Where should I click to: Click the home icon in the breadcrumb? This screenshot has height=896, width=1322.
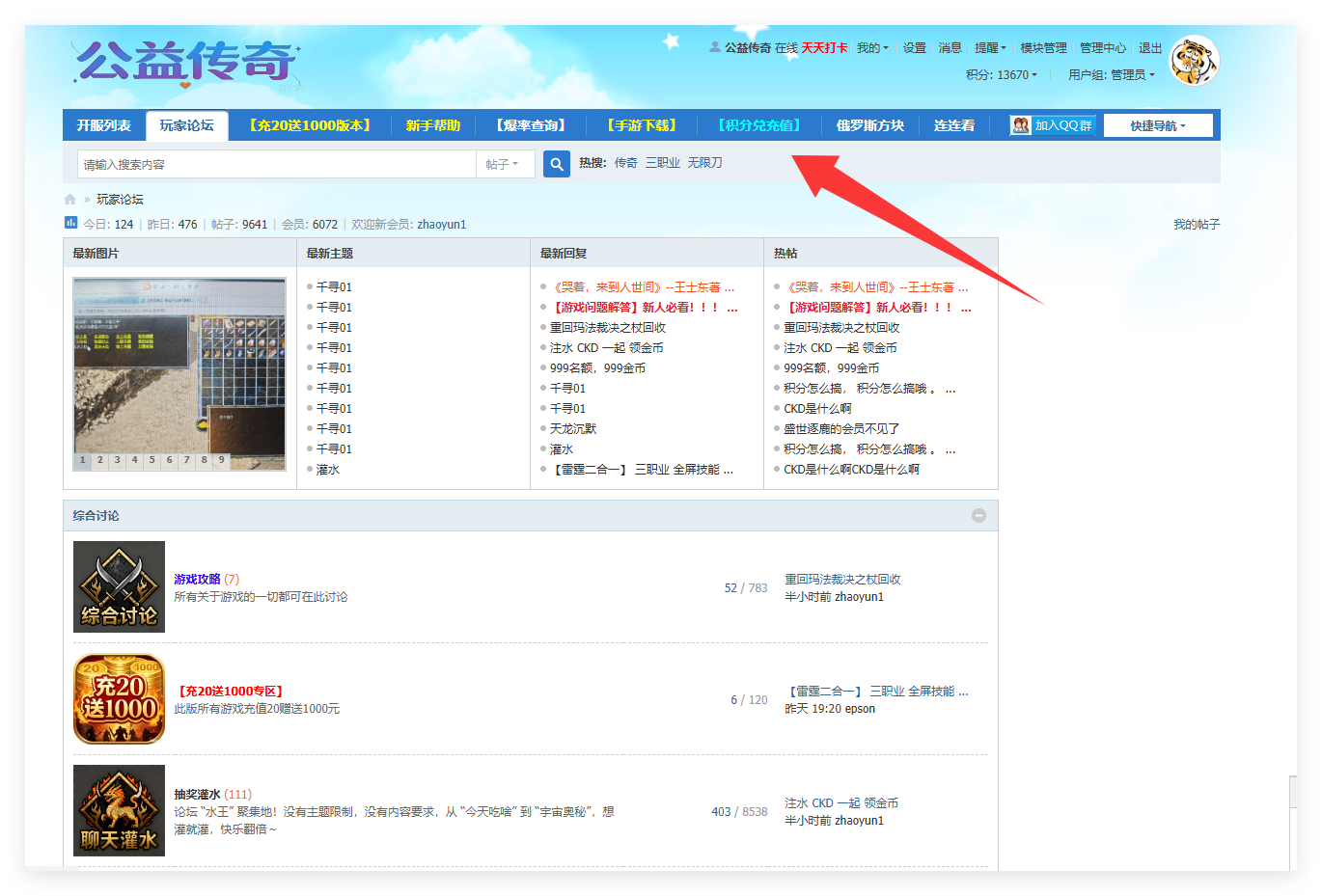69,199
